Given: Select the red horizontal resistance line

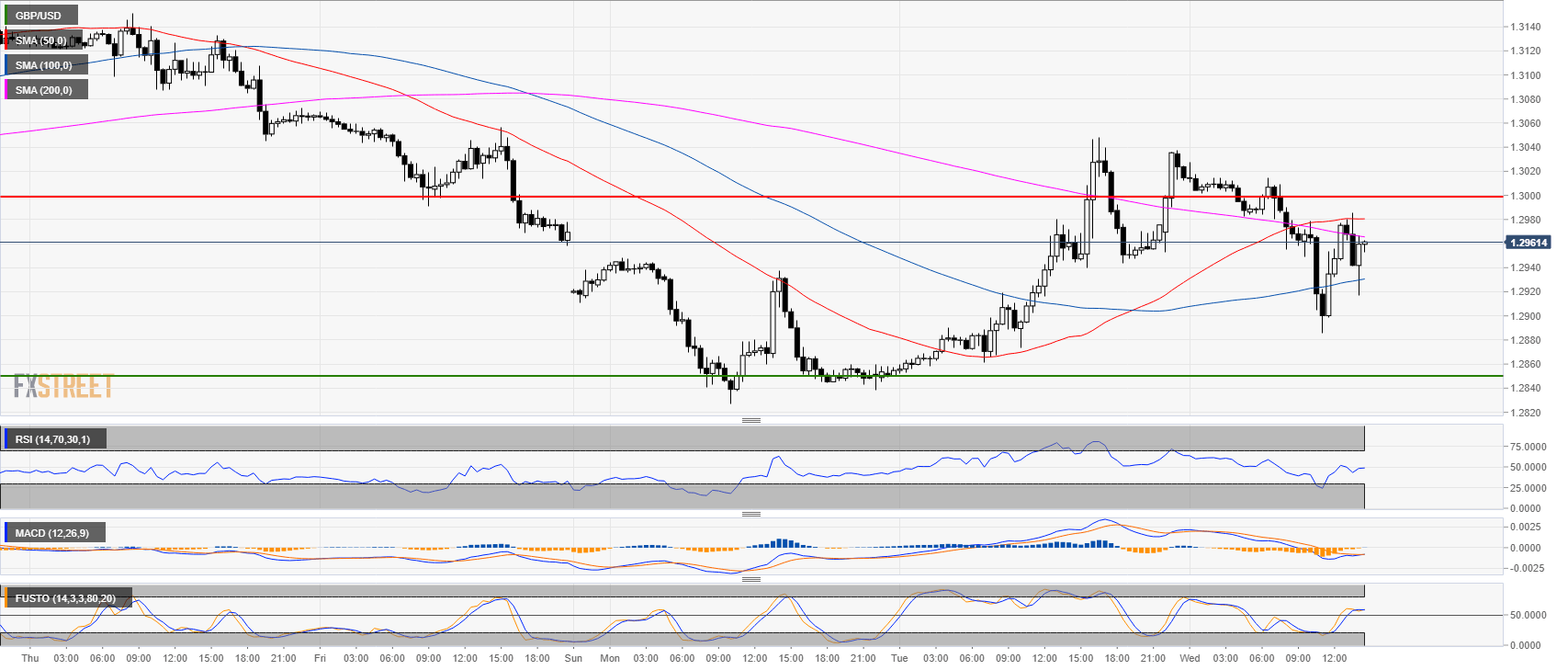Looking at the screenshot, I should coord(735,197).
